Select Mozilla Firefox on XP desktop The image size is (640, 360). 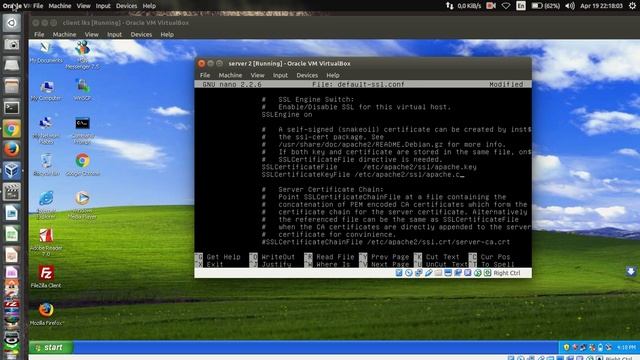(x=46, y=313)
